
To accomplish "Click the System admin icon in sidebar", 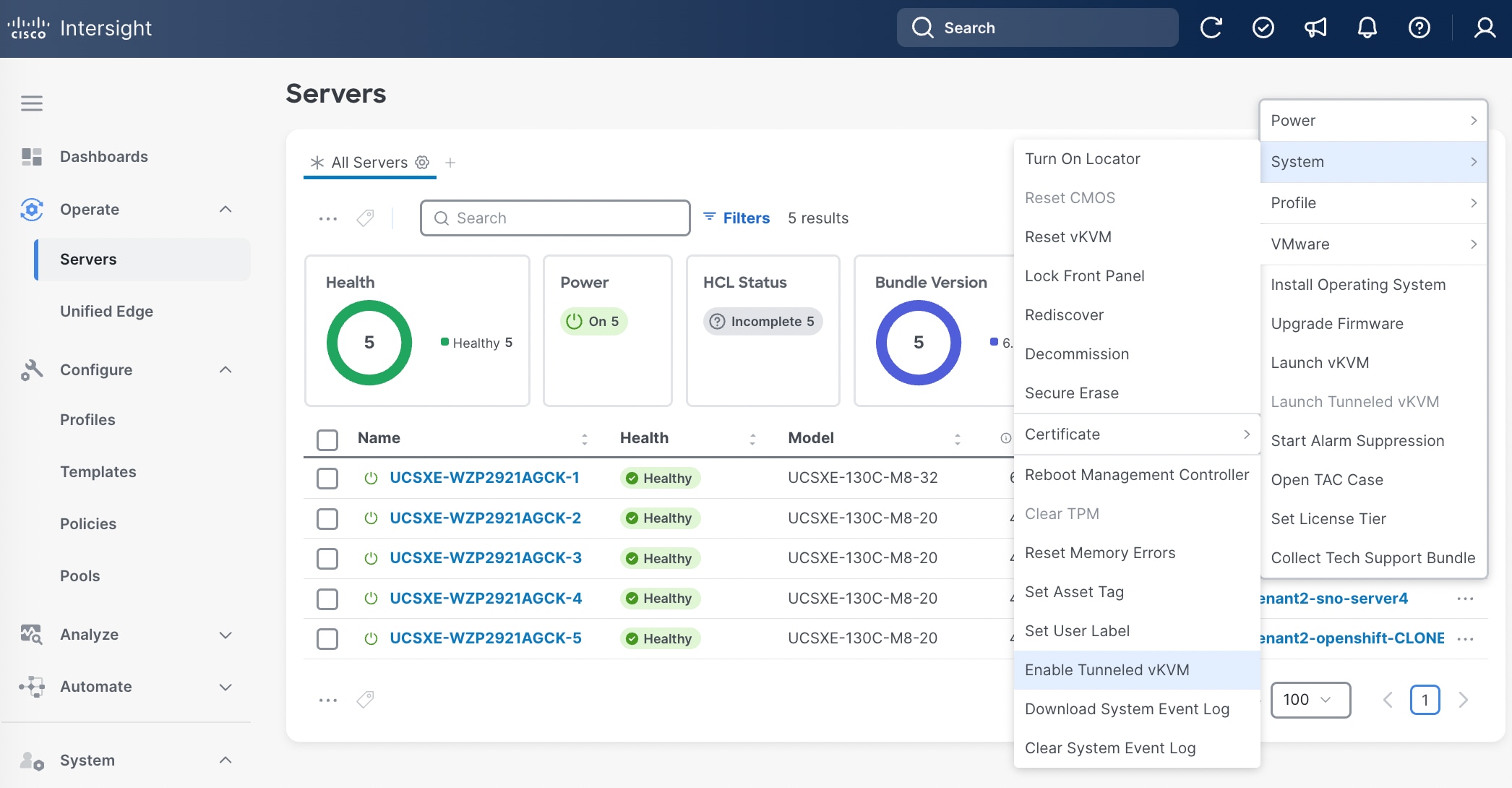I will coord(32,761).
